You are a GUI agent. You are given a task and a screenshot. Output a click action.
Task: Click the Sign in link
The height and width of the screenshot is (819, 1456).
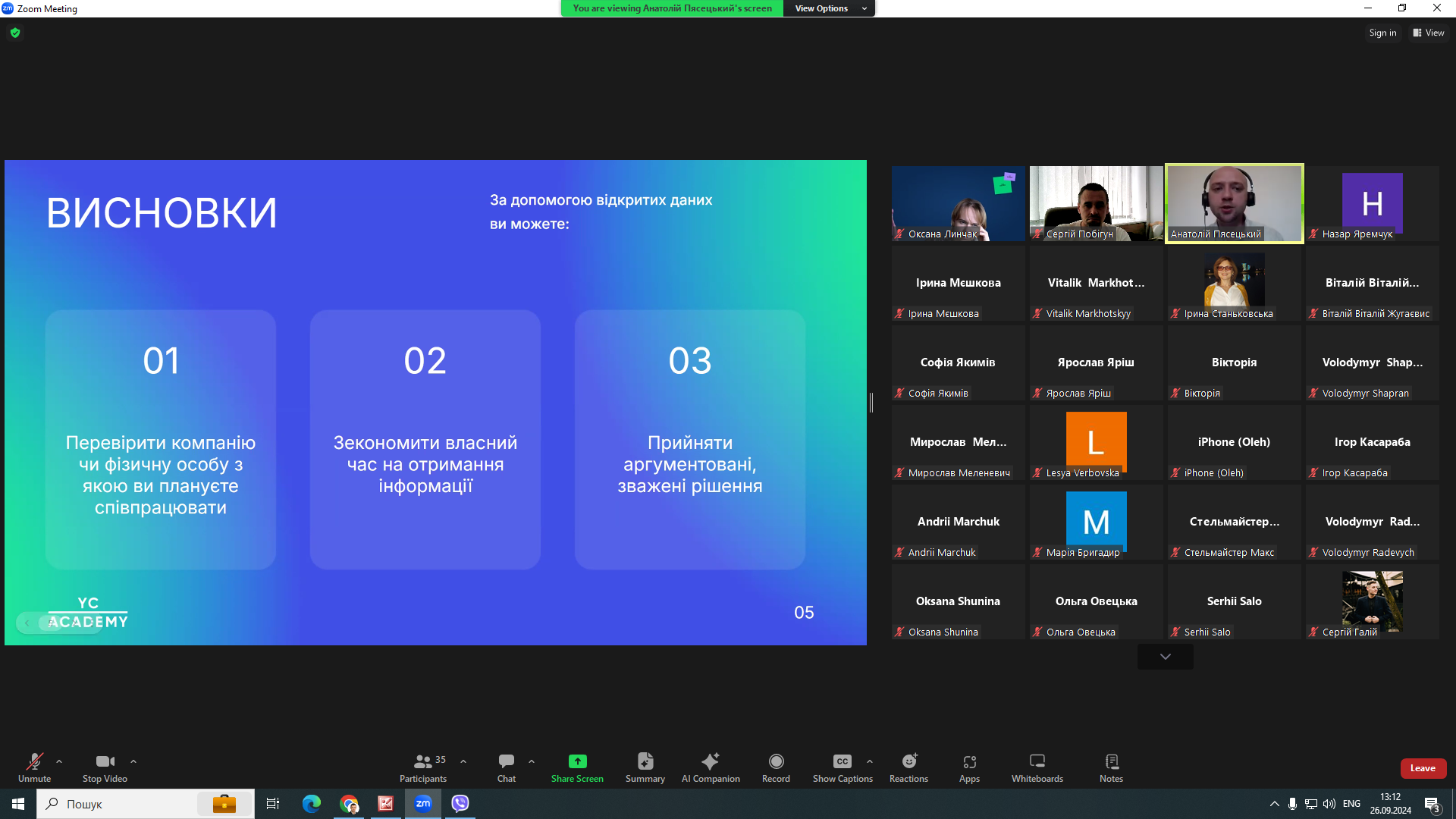[x=1382, y=33]
